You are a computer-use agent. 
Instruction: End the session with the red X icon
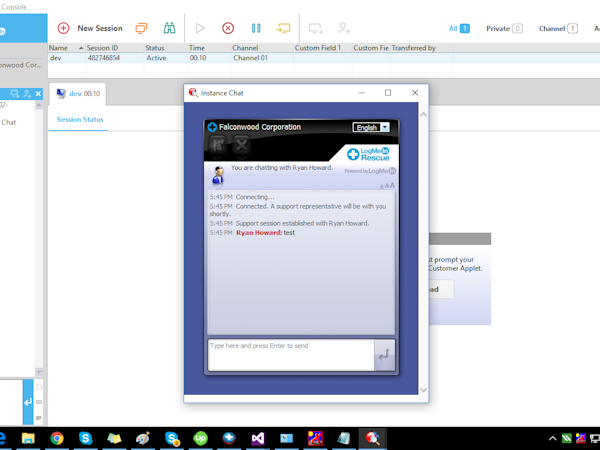(x=228, y=28)
